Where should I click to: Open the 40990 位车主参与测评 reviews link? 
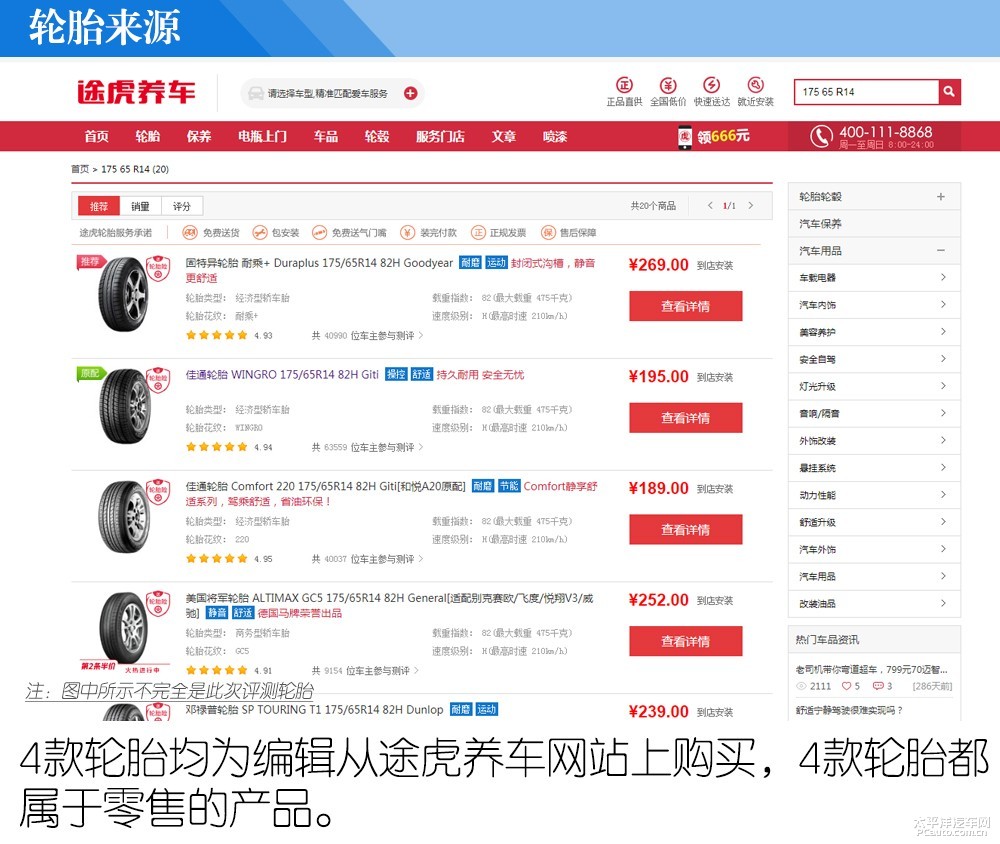coord(367,336)
